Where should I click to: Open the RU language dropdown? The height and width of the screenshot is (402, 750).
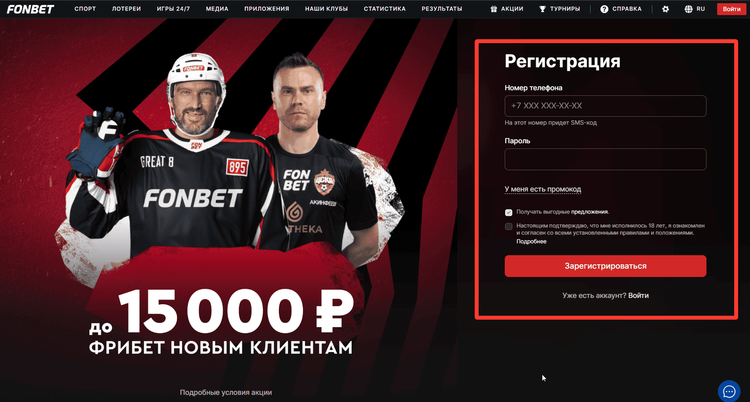pos(701,9)
